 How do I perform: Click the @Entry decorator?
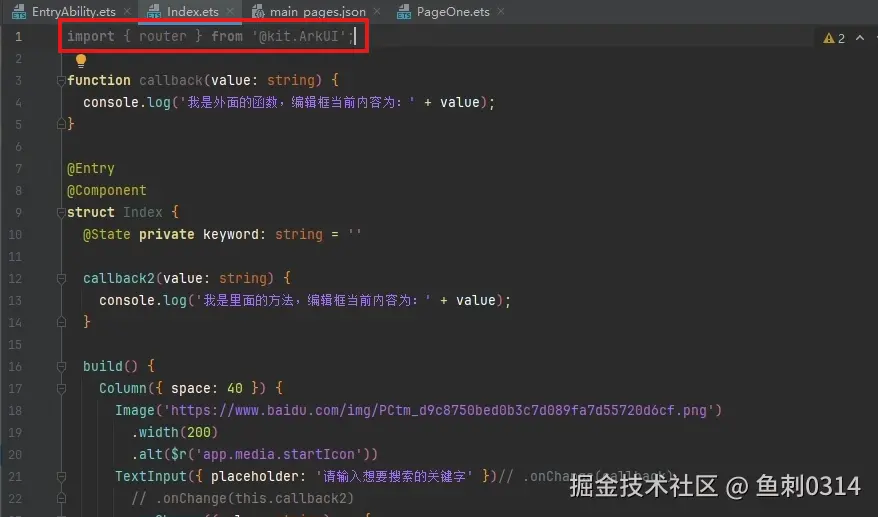91,169
